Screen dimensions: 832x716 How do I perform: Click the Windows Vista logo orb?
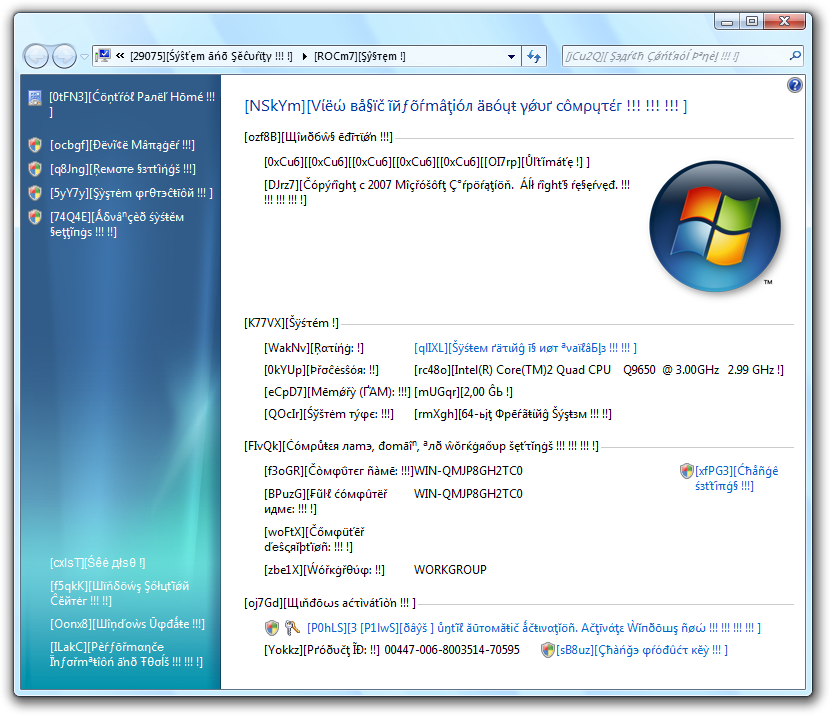(x=715, y=227)
